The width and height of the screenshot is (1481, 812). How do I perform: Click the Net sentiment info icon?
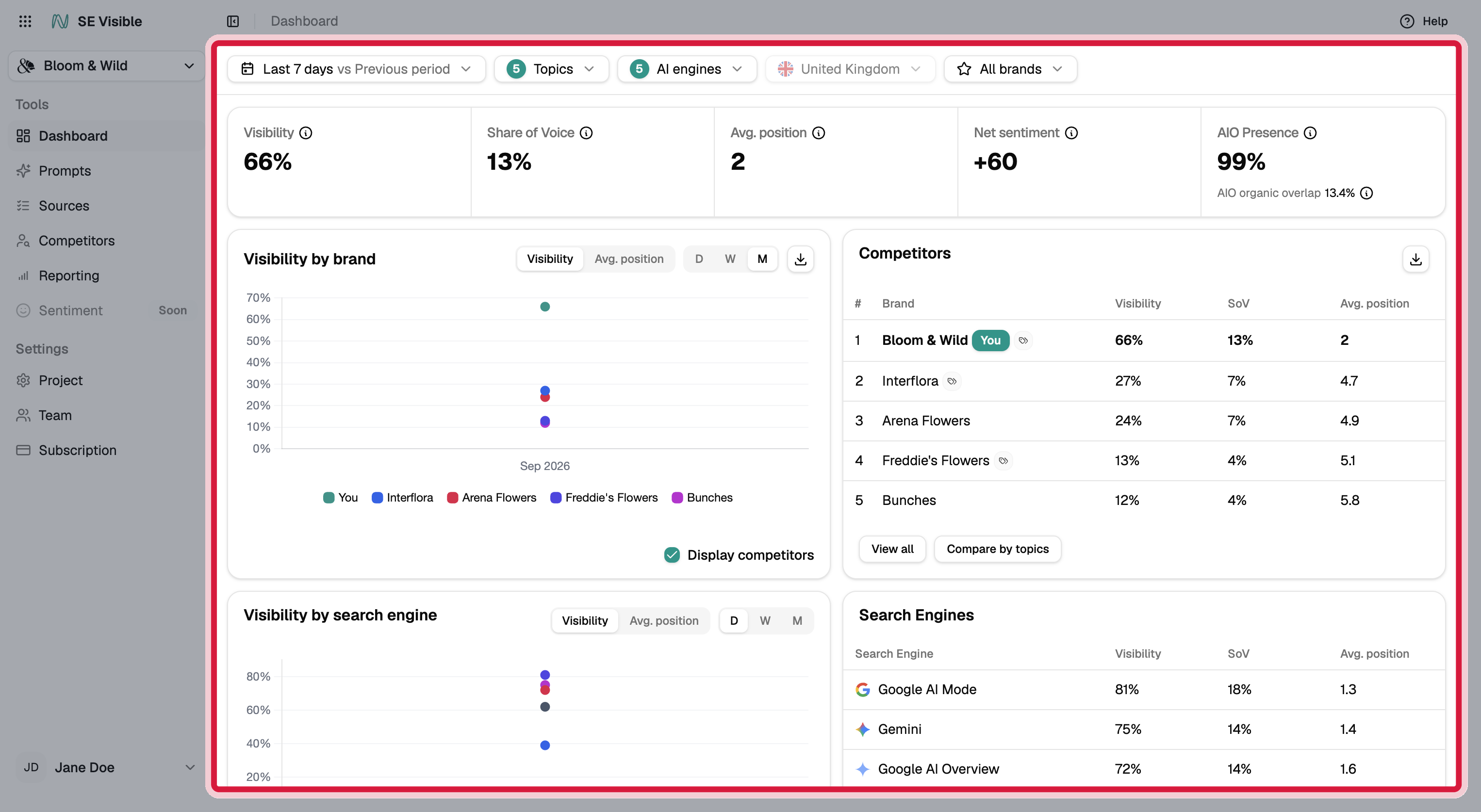(x=1071, y=133)
